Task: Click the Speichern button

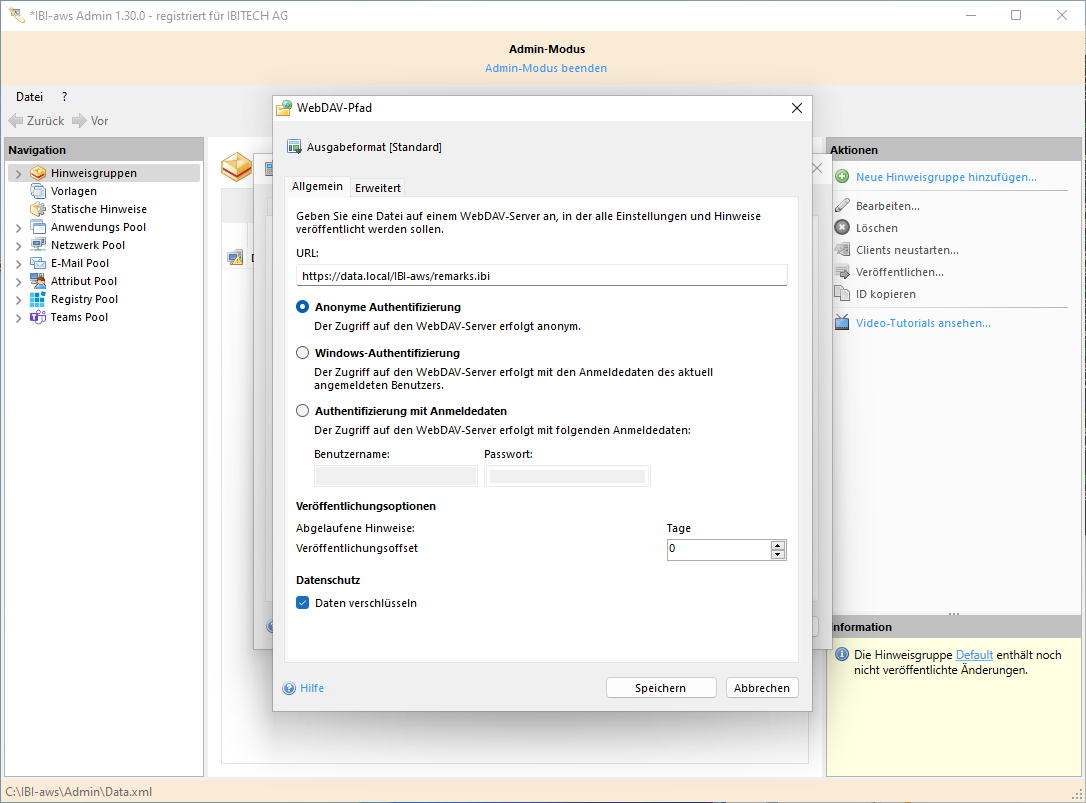Action: [x=660, y=687]
